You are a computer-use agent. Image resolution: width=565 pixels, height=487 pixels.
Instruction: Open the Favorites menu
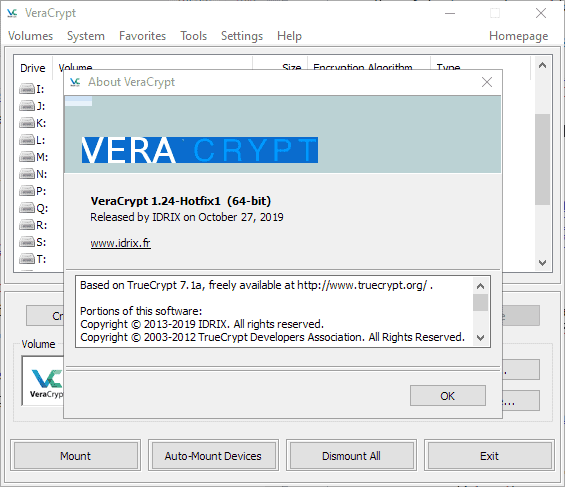(x=142, y=36)
